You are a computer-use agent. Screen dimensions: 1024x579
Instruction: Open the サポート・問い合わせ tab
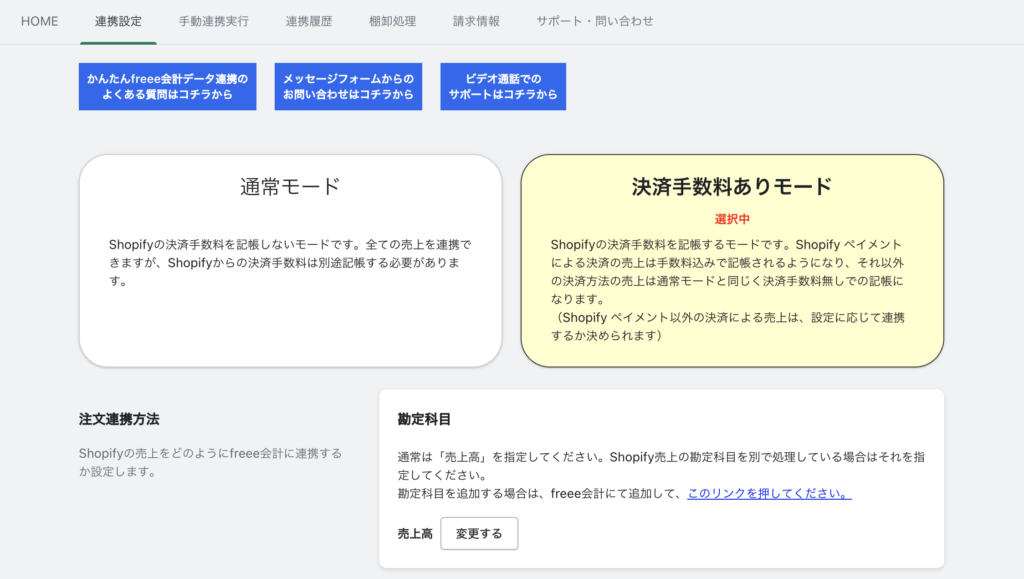(x=595, y=22)
